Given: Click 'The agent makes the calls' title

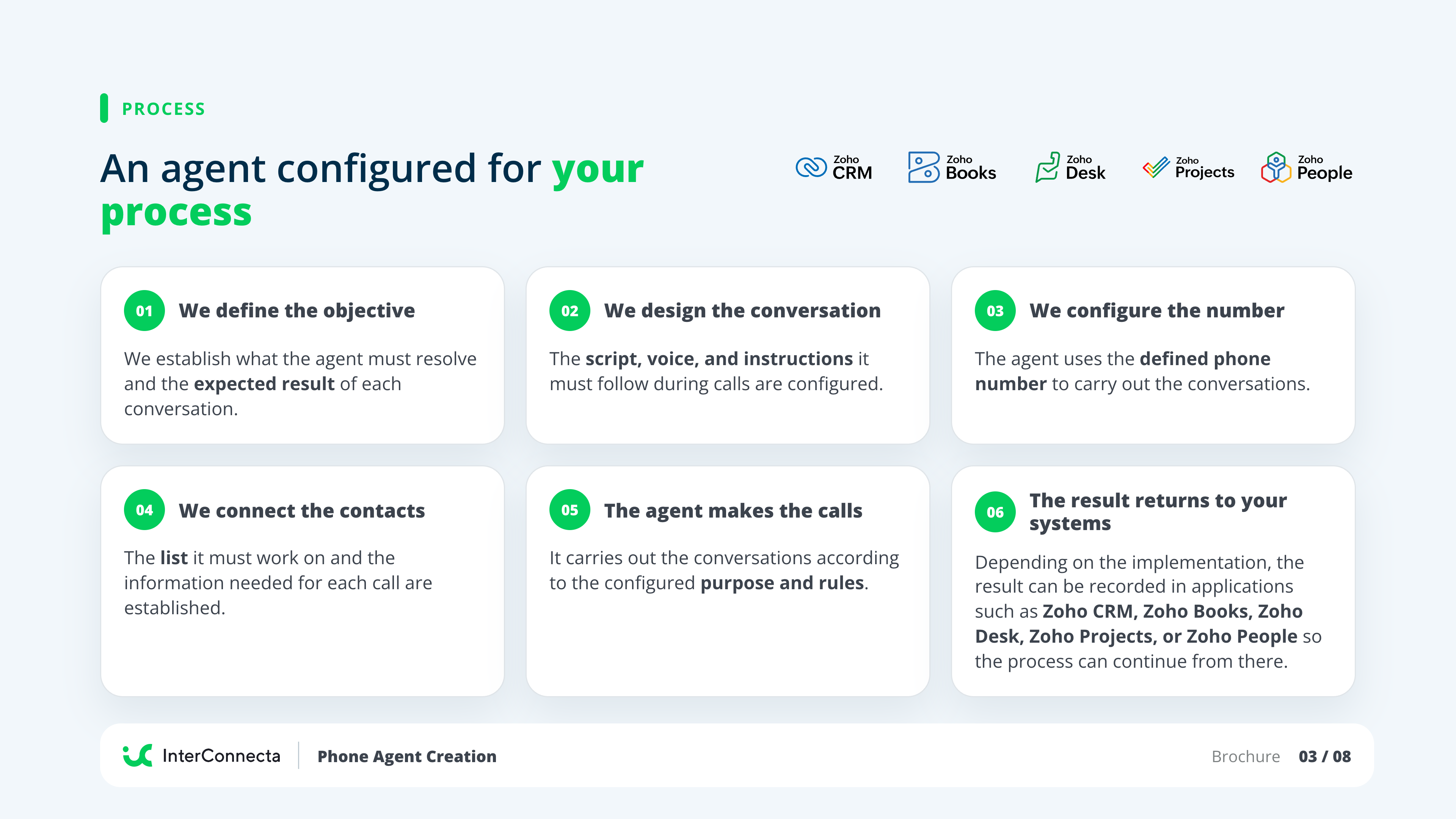Looking at the screenshot, I should coord(733,511).
